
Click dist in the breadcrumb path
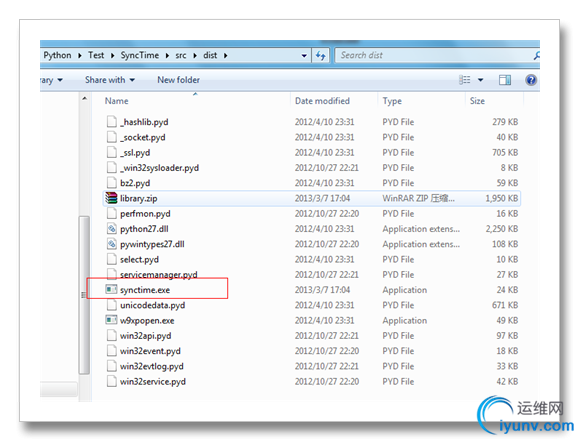210,55
